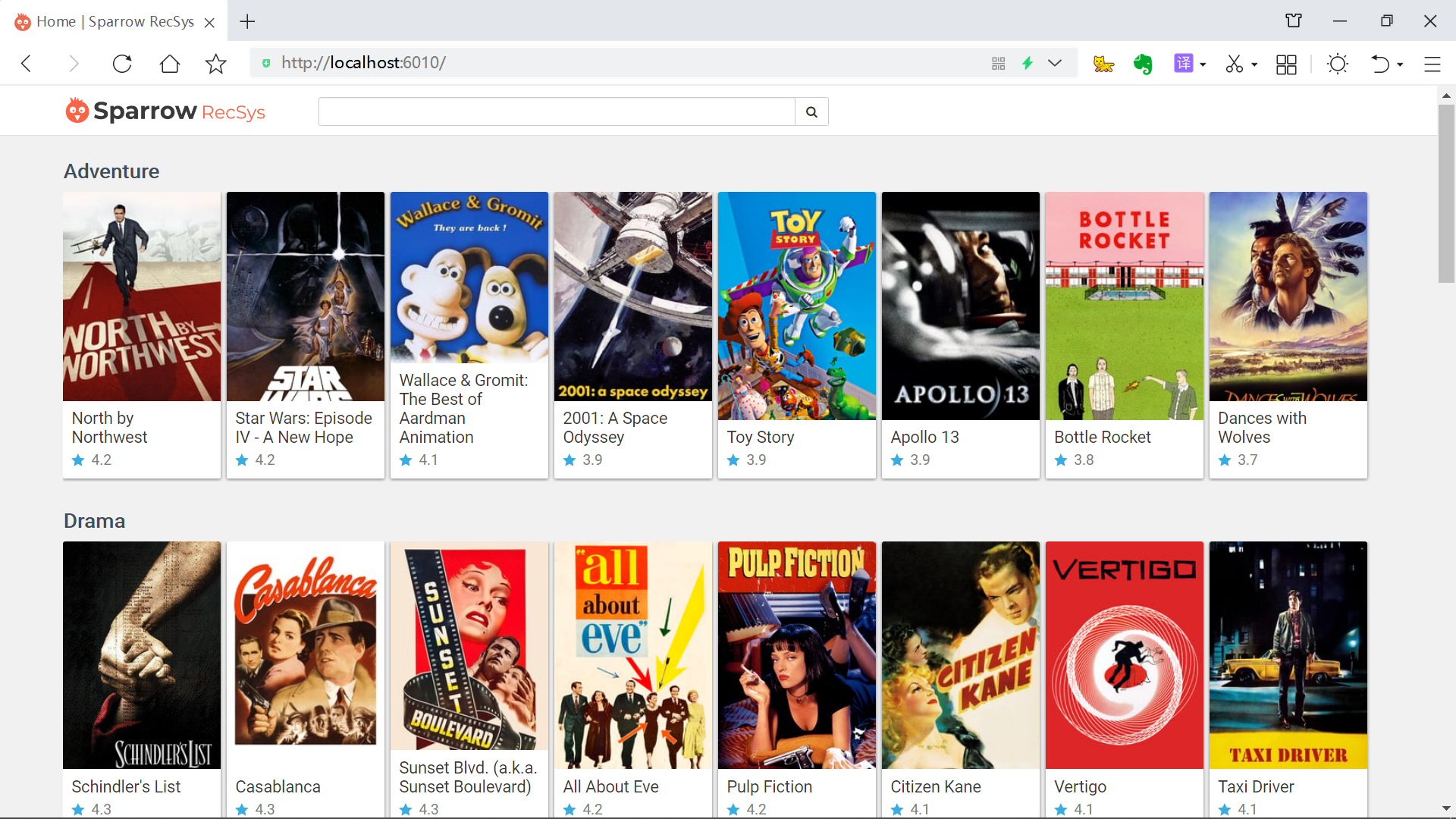Image resolution: width=1456 pixels, height=819 pixels.
Task: Click the scrollbar up arrow
Action: point(1446,96)
